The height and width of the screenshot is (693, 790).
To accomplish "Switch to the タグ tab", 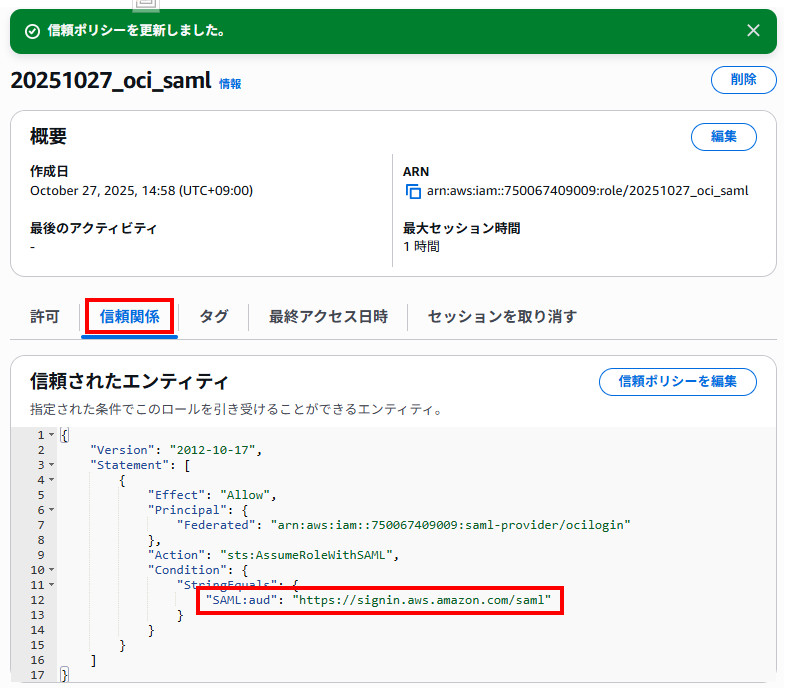I will 213,317.
